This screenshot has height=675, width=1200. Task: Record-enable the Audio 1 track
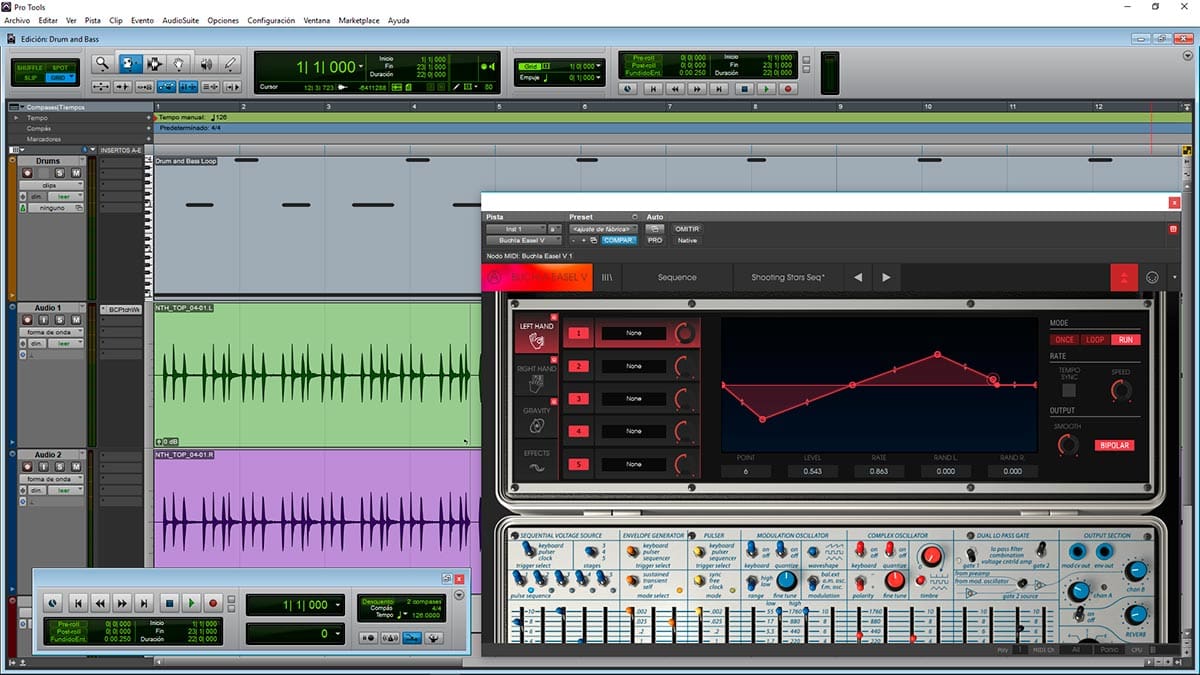[28, 320]
